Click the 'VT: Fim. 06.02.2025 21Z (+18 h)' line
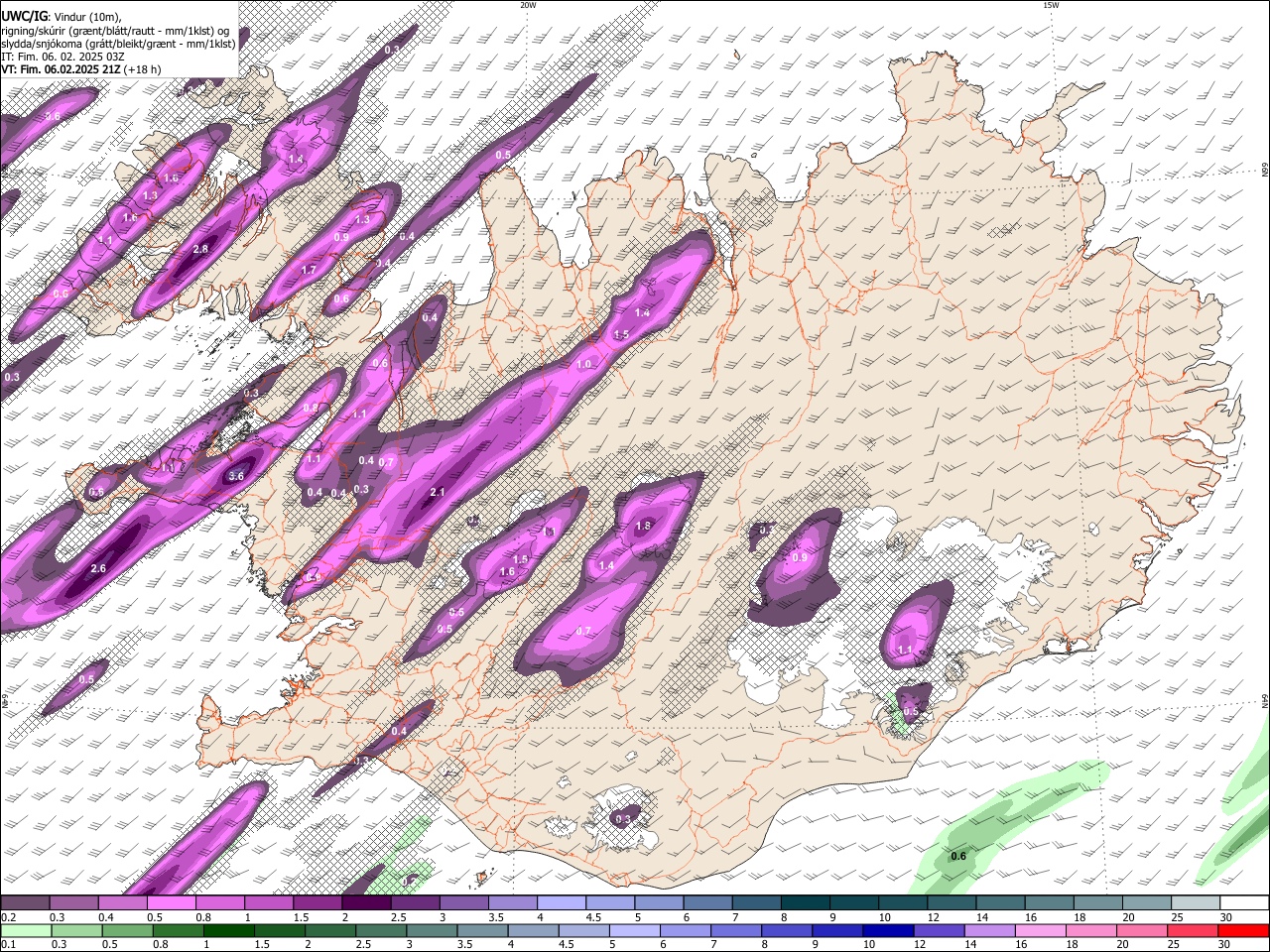Image resolution: width=1270 pixels, height=952 pixels. click(80, 69)
